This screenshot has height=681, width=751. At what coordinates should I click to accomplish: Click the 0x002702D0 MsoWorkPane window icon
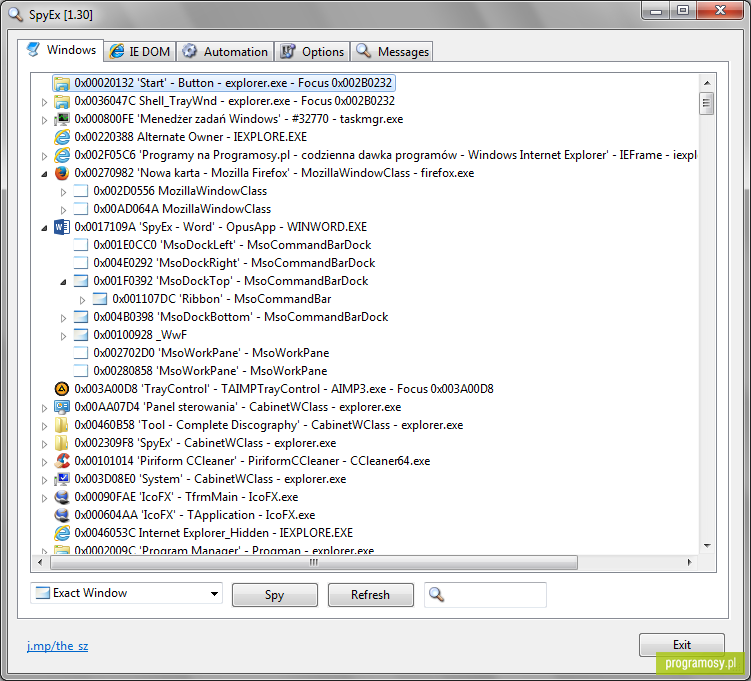click(x=81, y=353)
